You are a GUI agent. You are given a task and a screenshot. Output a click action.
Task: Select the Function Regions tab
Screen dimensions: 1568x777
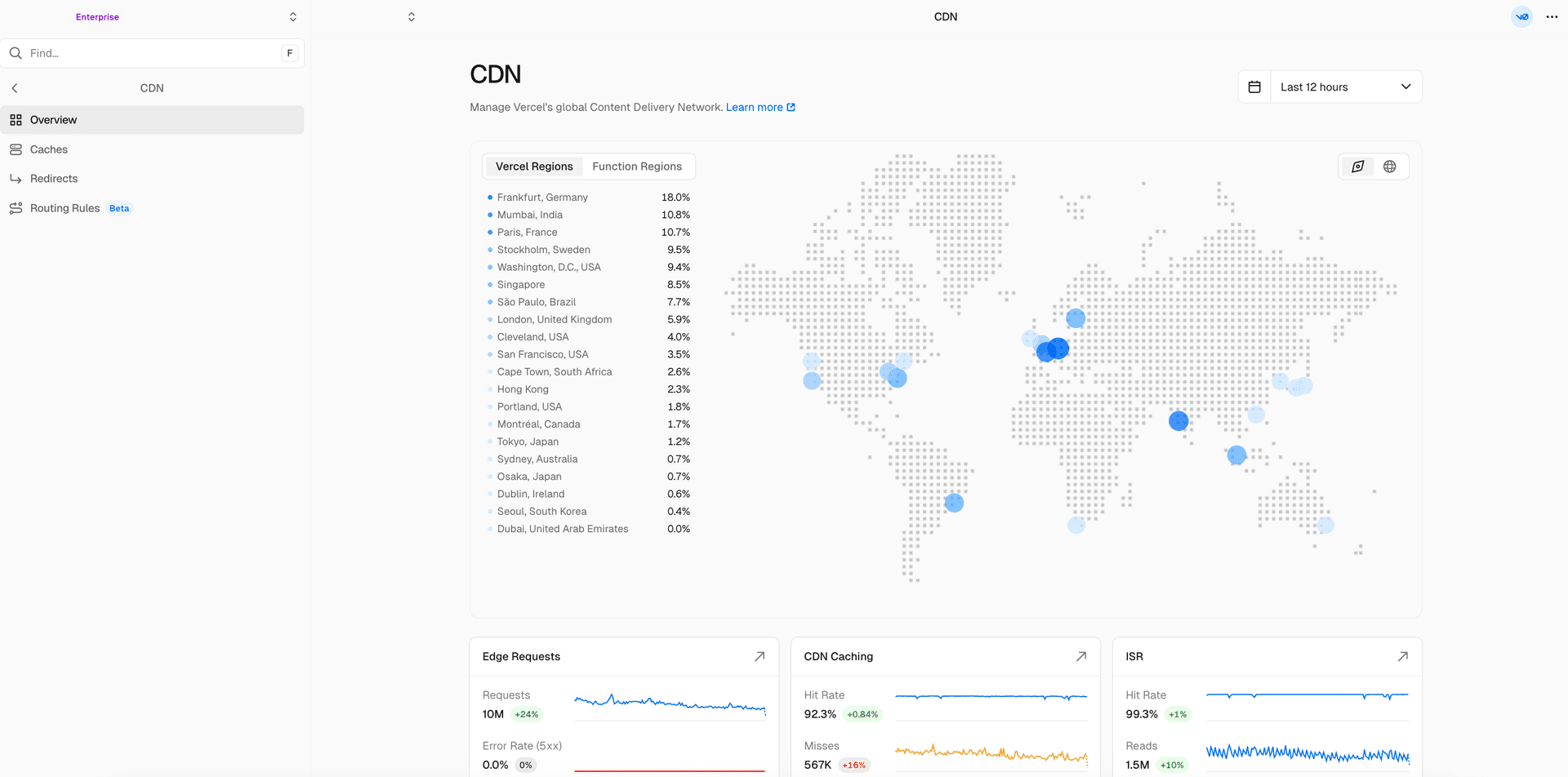pos(636,166)
